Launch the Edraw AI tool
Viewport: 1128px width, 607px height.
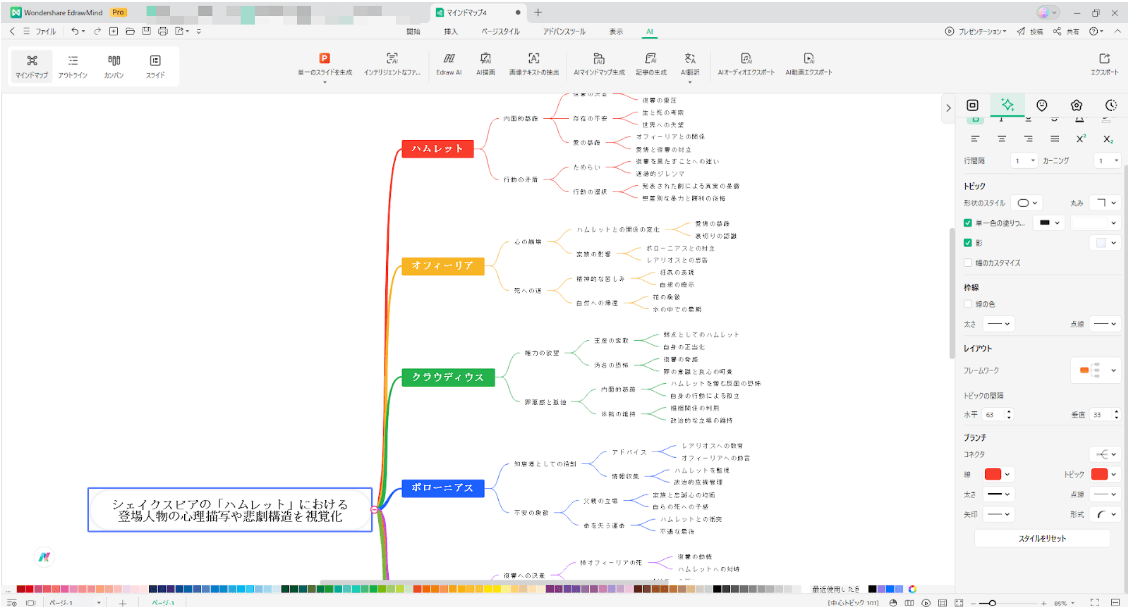click(449, 64)
